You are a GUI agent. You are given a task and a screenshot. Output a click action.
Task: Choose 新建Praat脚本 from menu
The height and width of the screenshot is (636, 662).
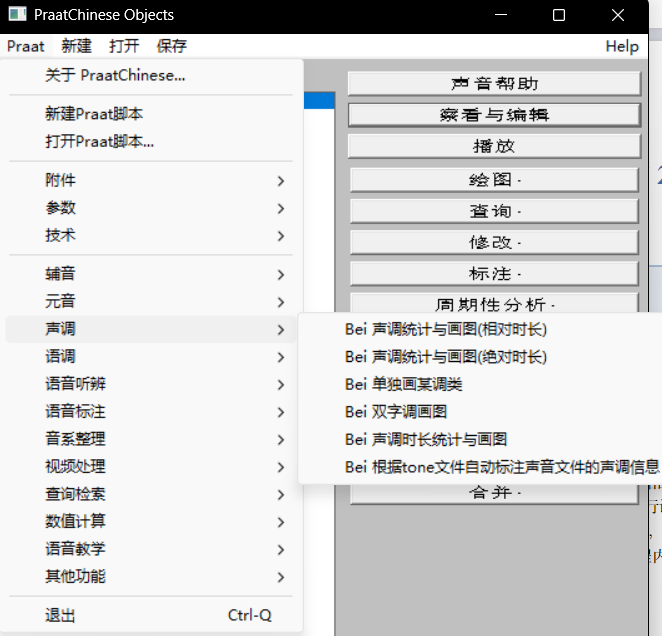point(151,114)
